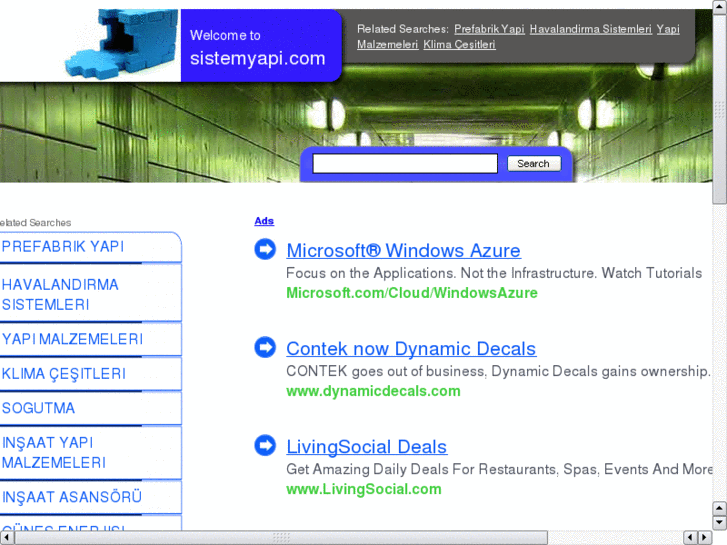Click the arrow icon beside Microsoft Windows Azure
The image size is (727, 545).
265,249
